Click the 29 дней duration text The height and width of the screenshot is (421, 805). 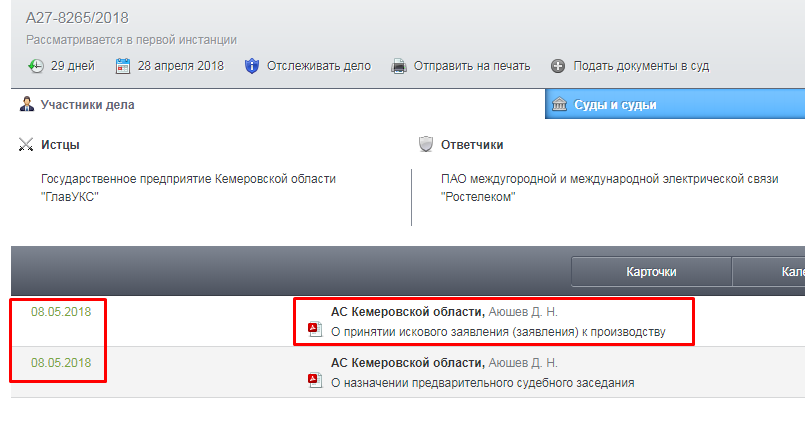(x=73, y=66)
